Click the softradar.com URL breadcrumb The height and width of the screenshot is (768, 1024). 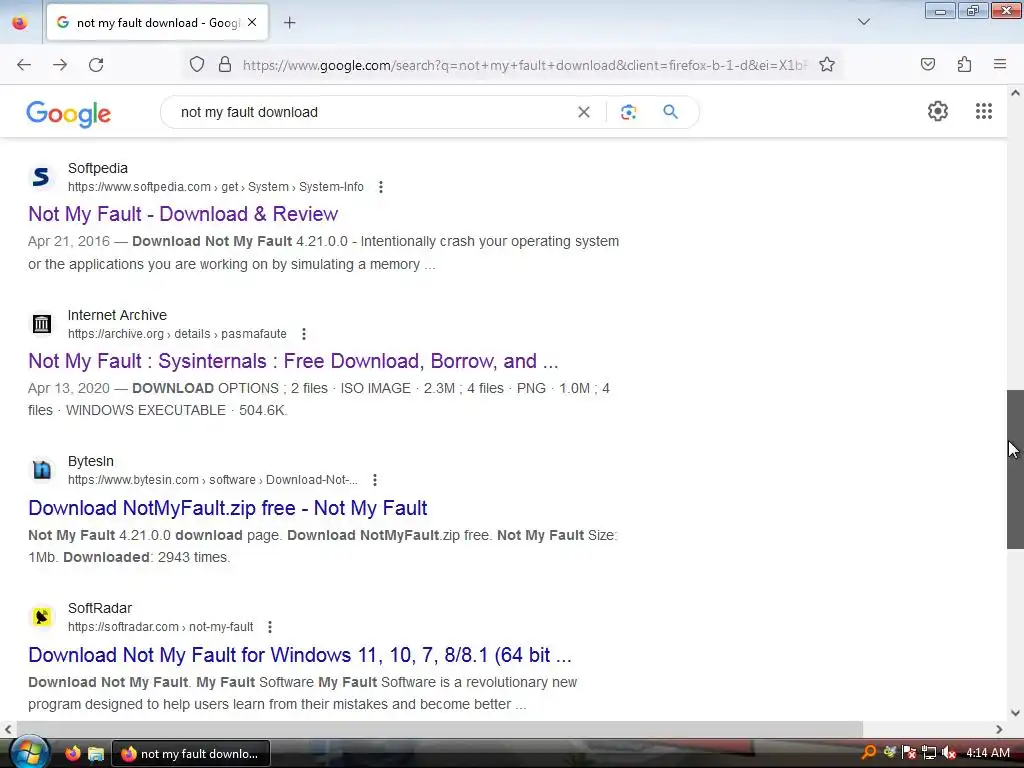point(161,627)
